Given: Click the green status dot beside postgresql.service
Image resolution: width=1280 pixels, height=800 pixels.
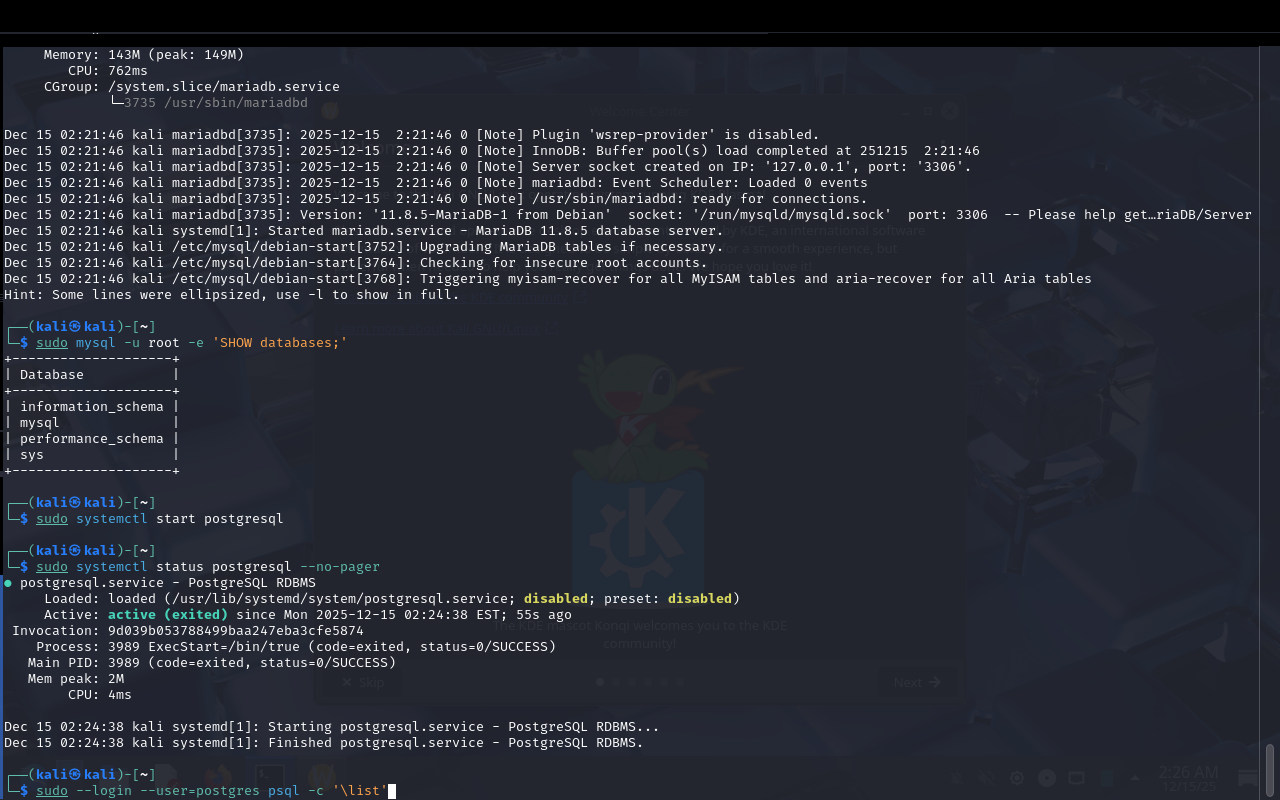Looking at the screenshot, I should coord(8,582).
